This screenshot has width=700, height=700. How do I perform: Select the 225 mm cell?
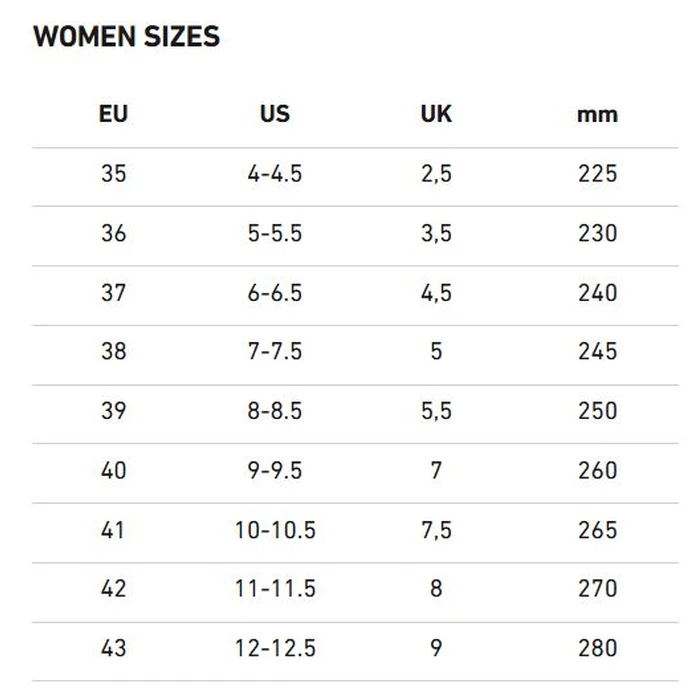[x=597, y=173]
